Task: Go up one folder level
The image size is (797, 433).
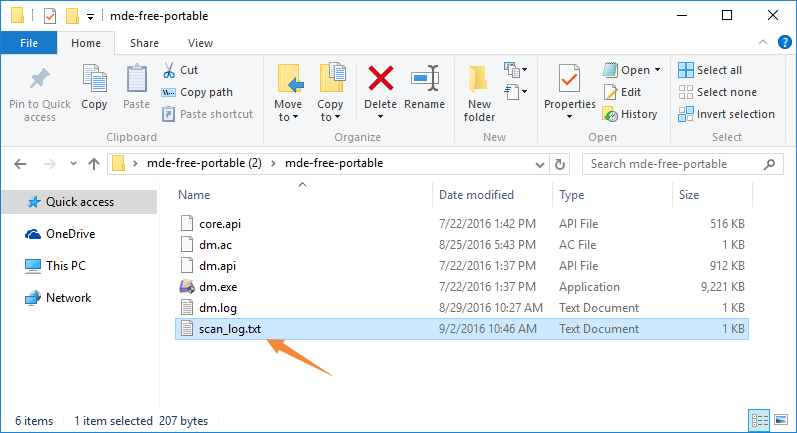Action: [94, 164]
